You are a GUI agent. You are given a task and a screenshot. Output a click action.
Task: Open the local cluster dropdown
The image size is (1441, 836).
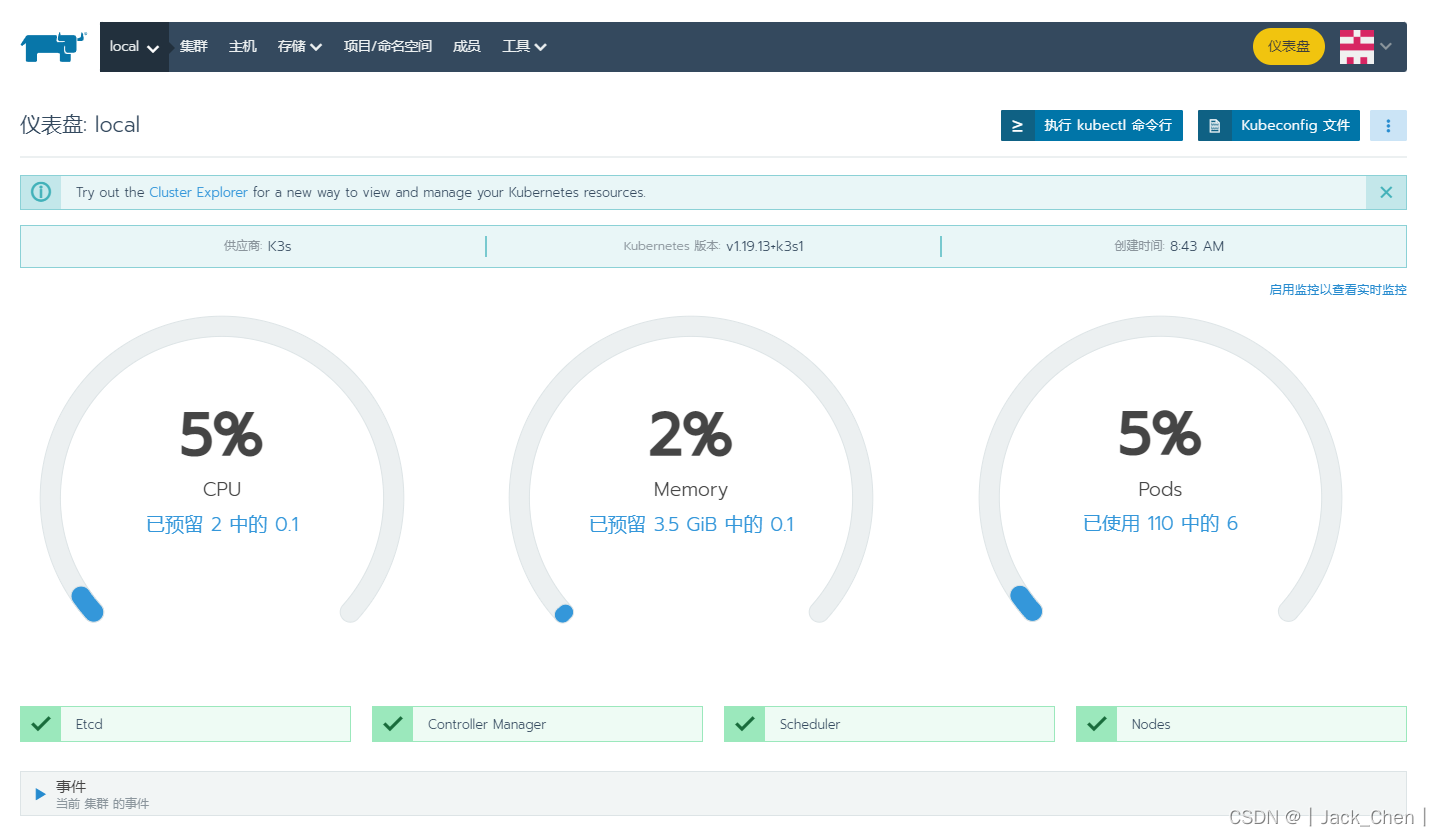coord(134,47)
